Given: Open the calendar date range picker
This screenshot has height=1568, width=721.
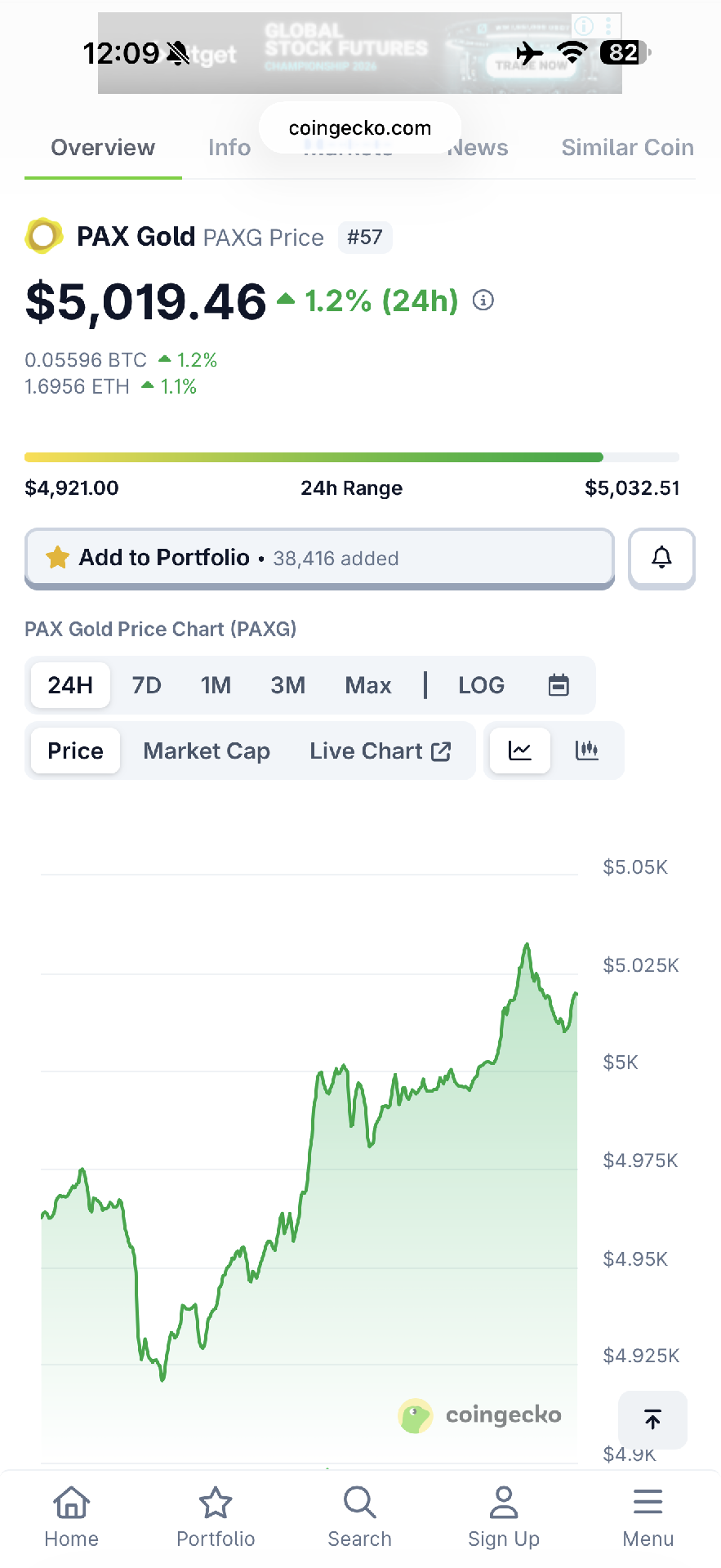Looking at the screenshot, I should (559, 685).
